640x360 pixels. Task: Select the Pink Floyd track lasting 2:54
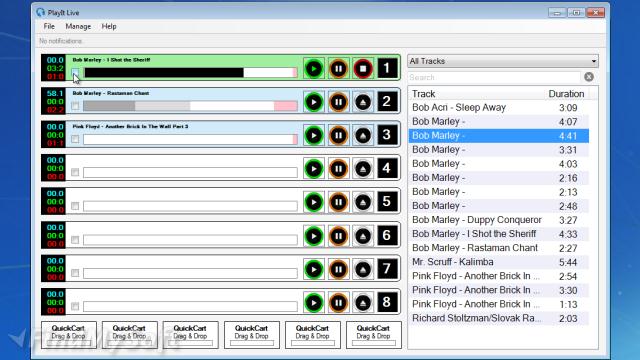pos(499,276)
